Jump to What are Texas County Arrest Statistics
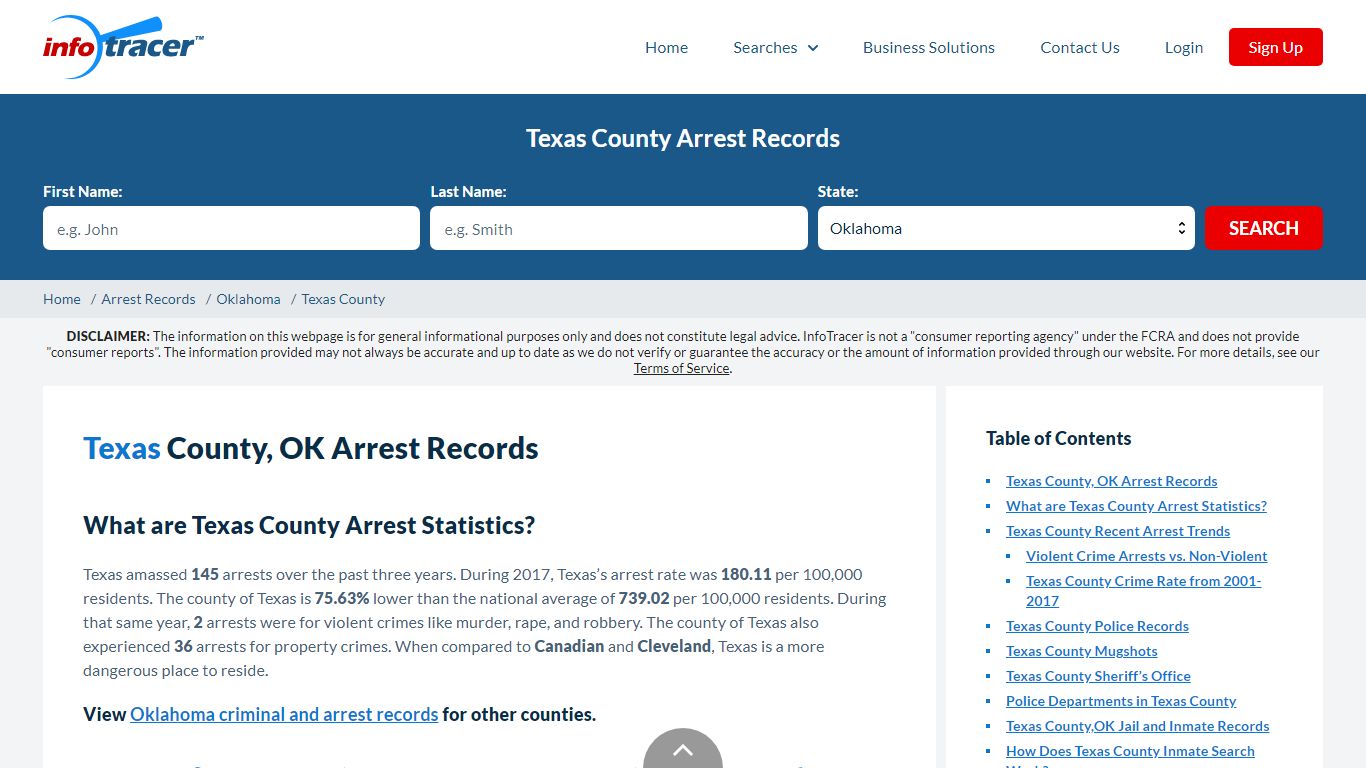 [x=1136, y=506]
